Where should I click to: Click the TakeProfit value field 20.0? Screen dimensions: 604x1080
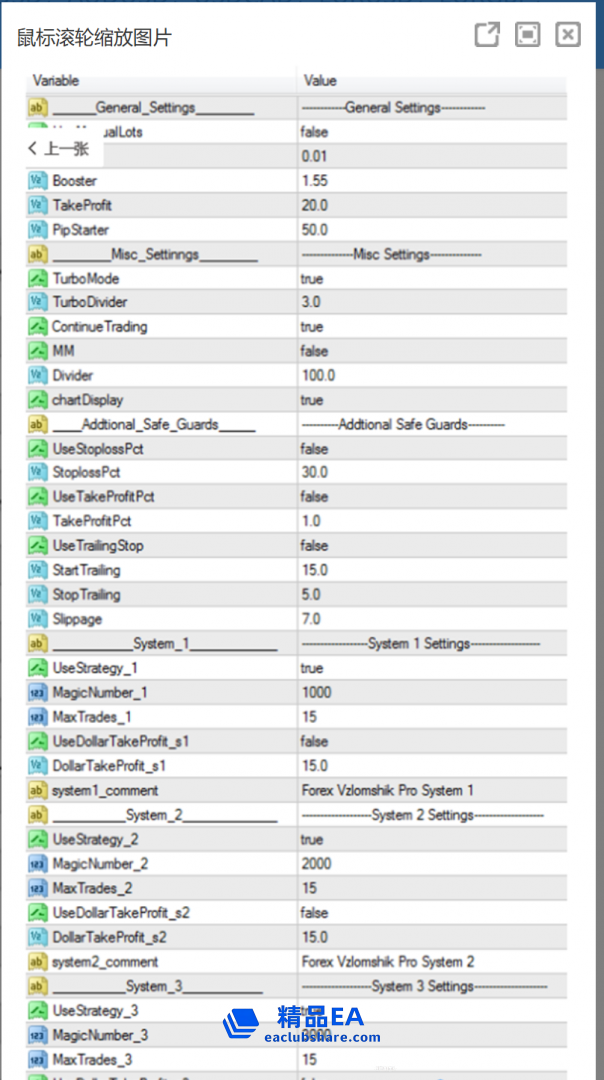click(x=315, y=205)
